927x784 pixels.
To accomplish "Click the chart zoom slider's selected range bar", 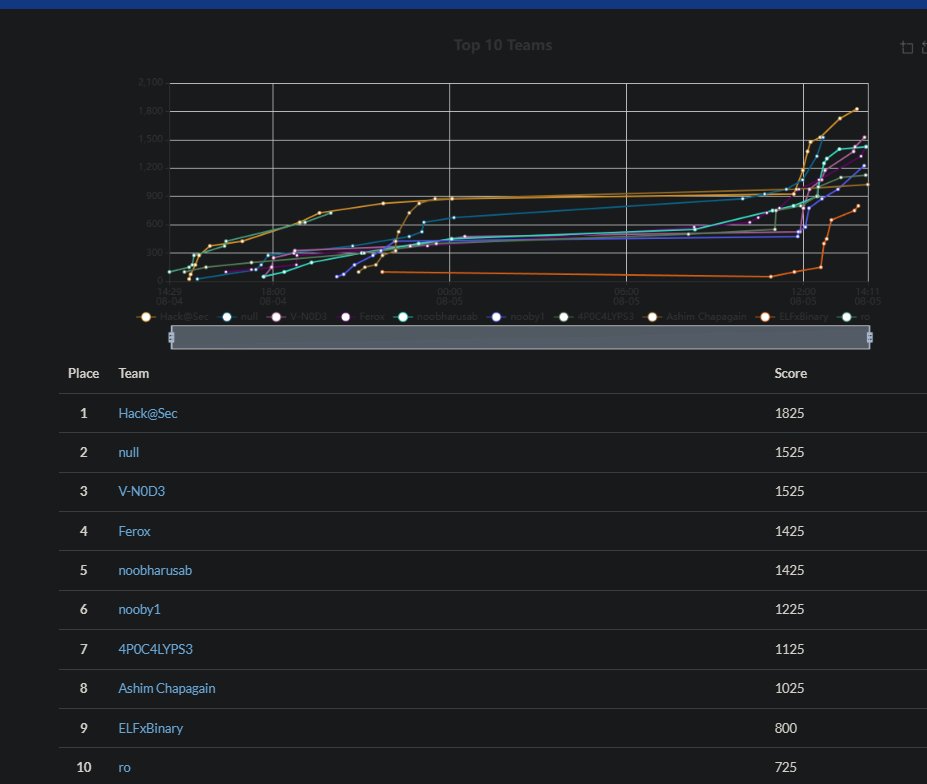I will coord(520,338).
